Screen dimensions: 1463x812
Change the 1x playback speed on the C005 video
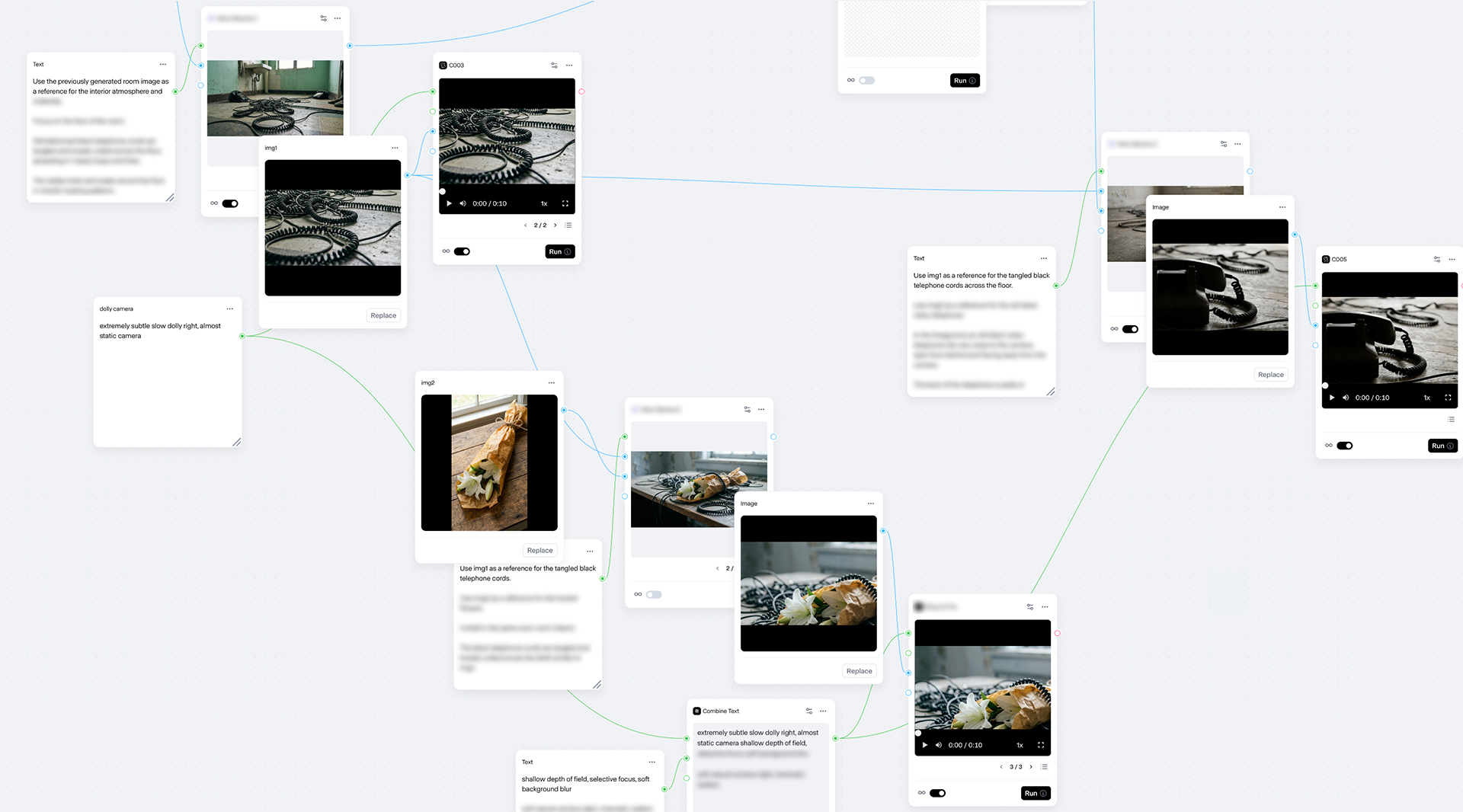1427,398
